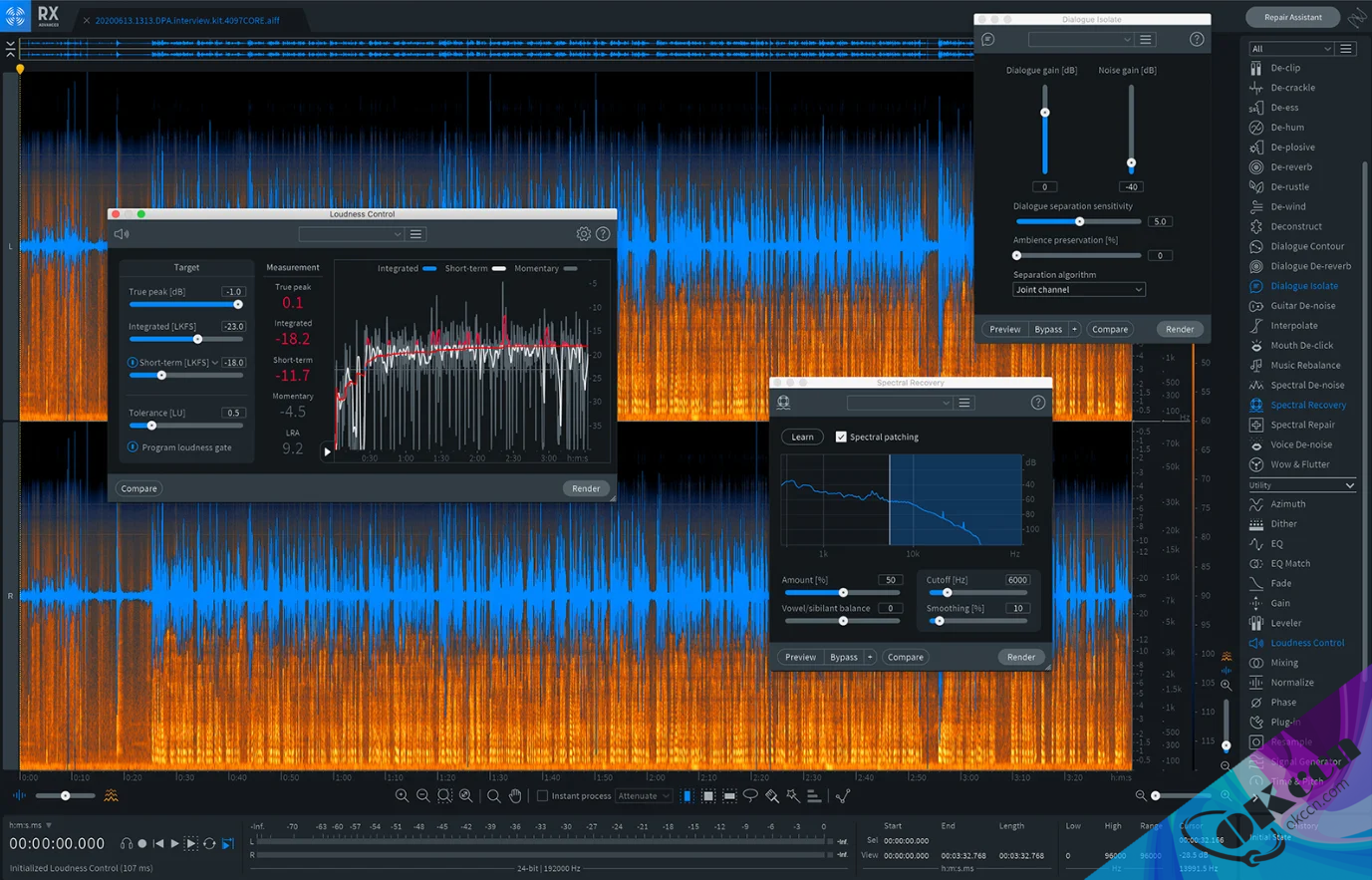Screen dimensions: 1372x880
Task: Open the Spectral Recovery preset menu
Action: click(x=964, y=403)
